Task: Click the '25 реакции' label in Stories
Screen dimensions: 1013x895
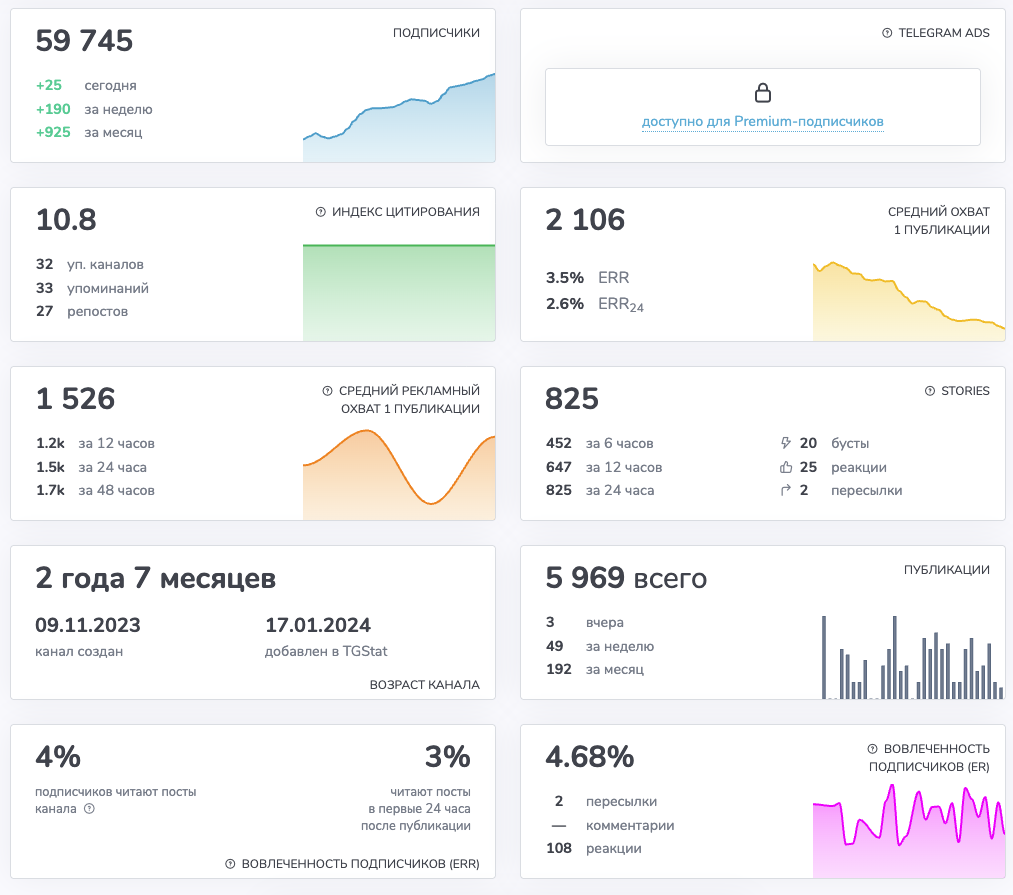Action: (x=843, y=467)
